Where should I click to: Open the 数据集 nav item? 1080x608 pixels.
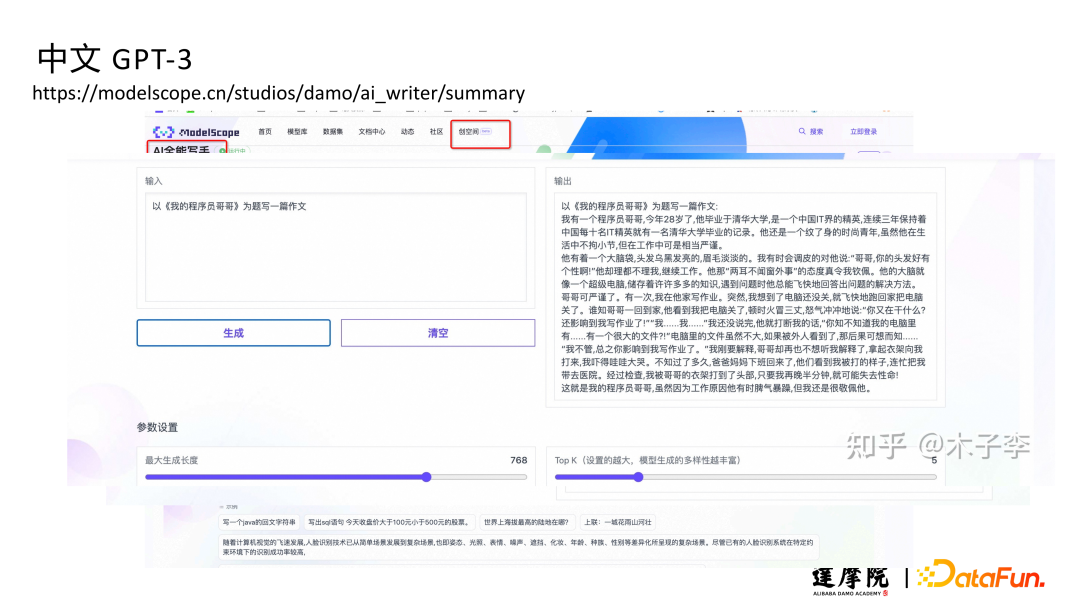click(x=333, y=132)
